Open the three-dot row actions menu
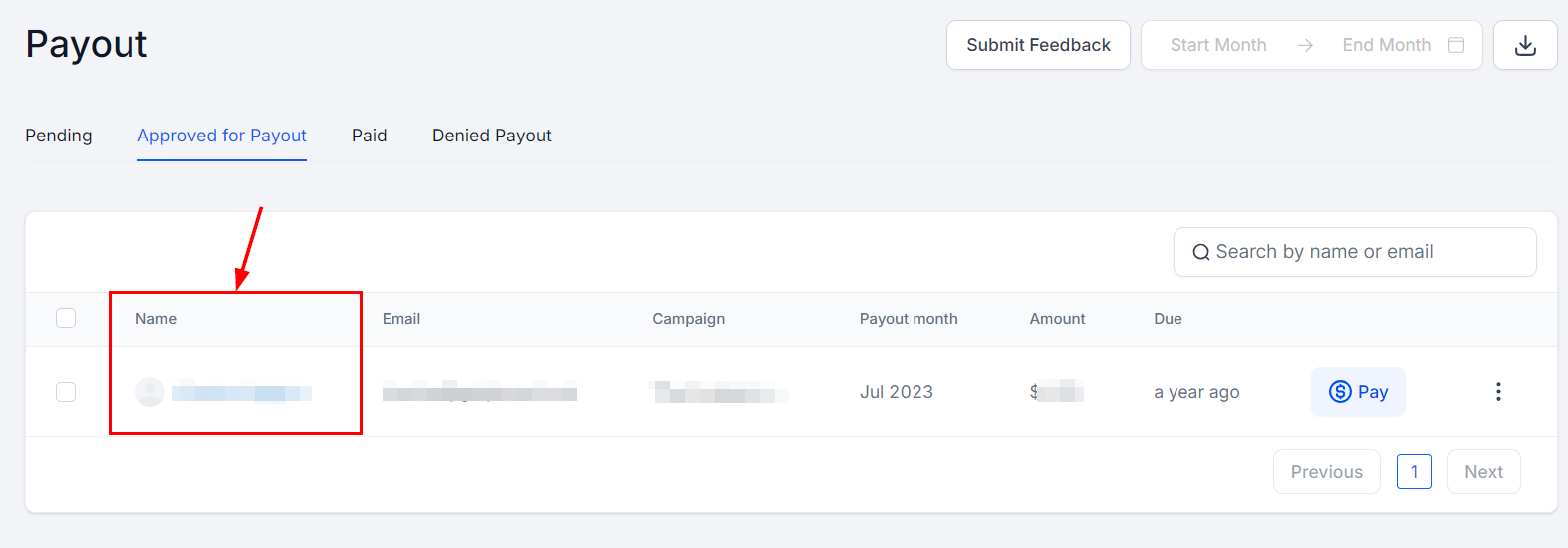Screen dimensions: 1568x548 click(x=1498, y=392)
